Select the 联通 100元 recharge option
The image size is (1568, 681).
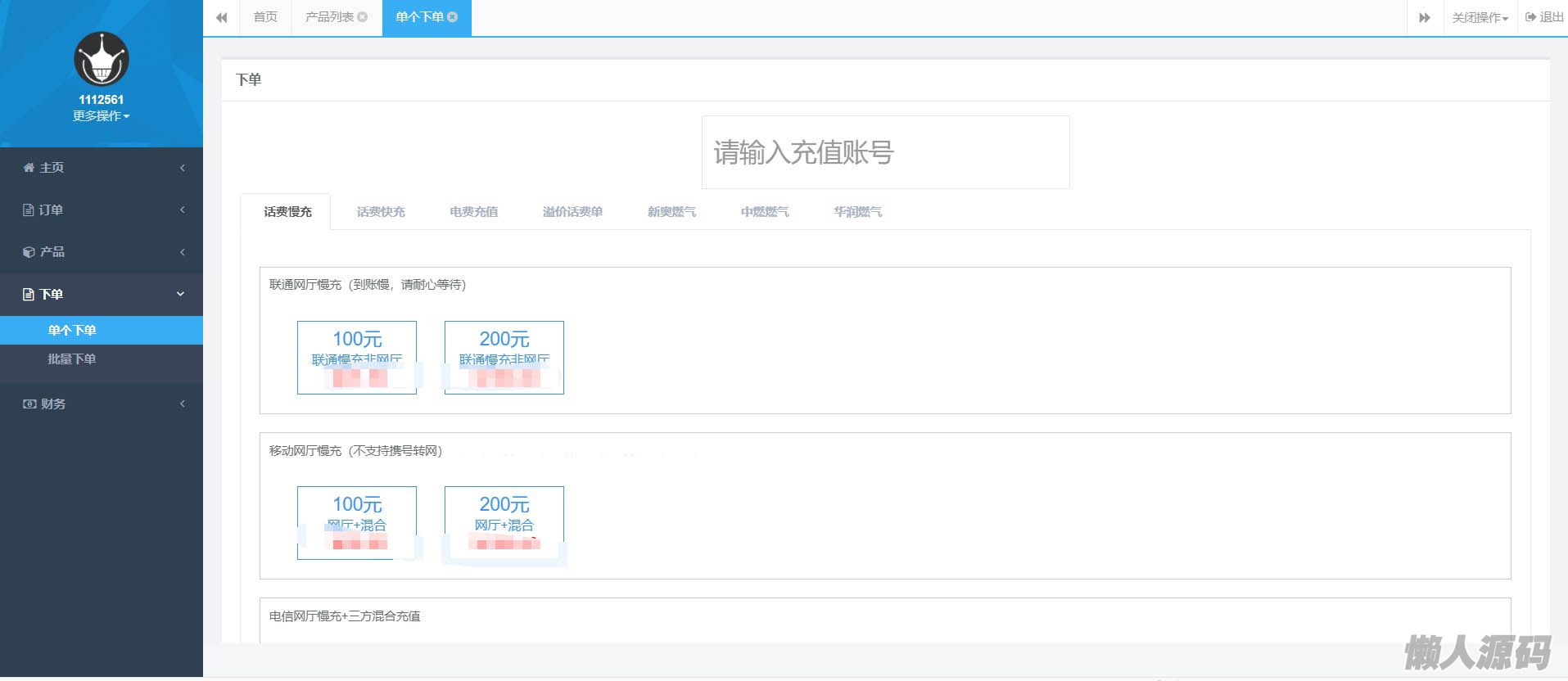click(x=357, y=358)
